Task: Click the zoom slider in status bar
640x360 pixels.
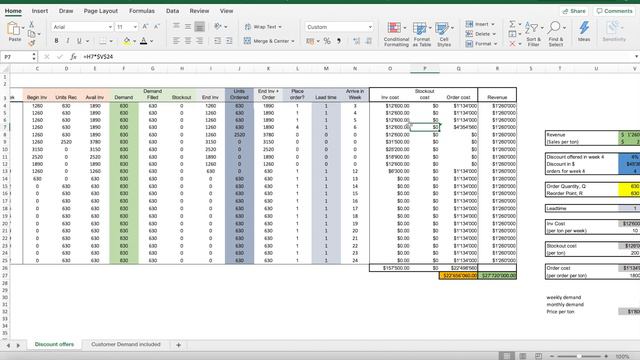Action: 579,356
